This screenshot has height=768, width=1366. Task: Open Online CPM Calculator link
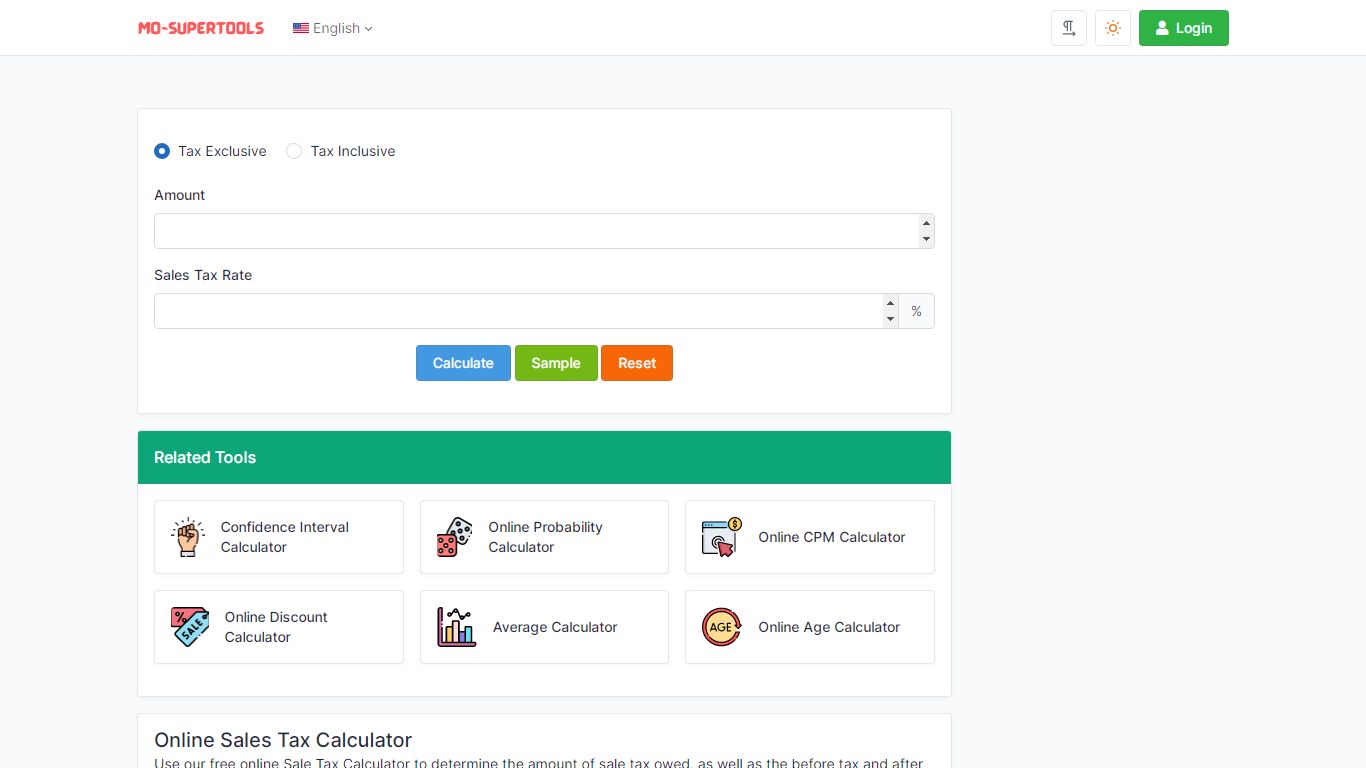coord(810,537)
